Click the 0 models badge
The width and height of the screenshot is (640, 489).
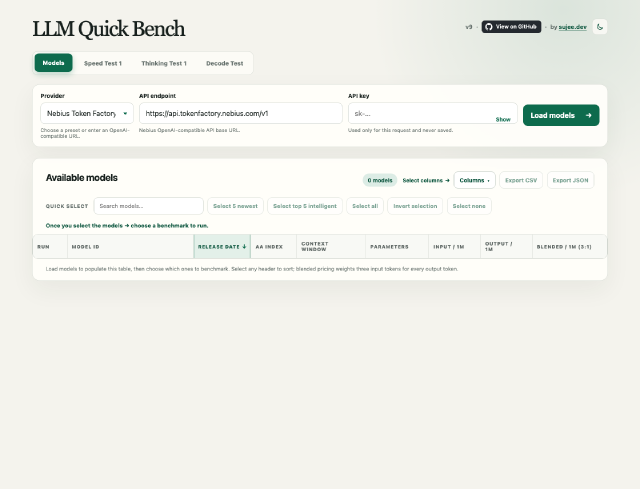click(x=380, y=180)
